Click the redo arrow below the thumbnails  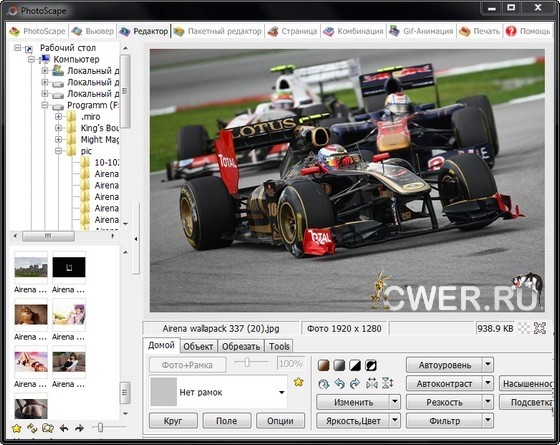tap(79, 428)
